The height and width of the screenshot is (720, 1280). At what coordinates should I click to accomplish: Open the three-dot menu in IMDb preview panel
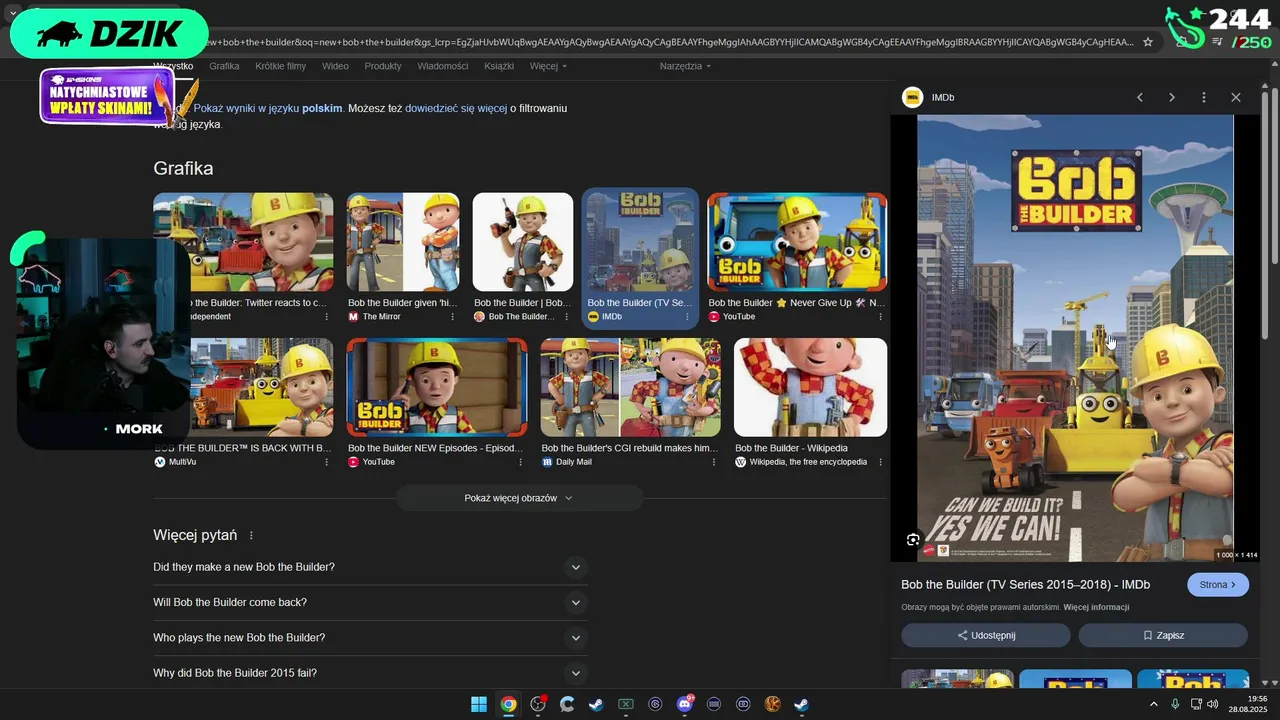(x=1204, y=97)
